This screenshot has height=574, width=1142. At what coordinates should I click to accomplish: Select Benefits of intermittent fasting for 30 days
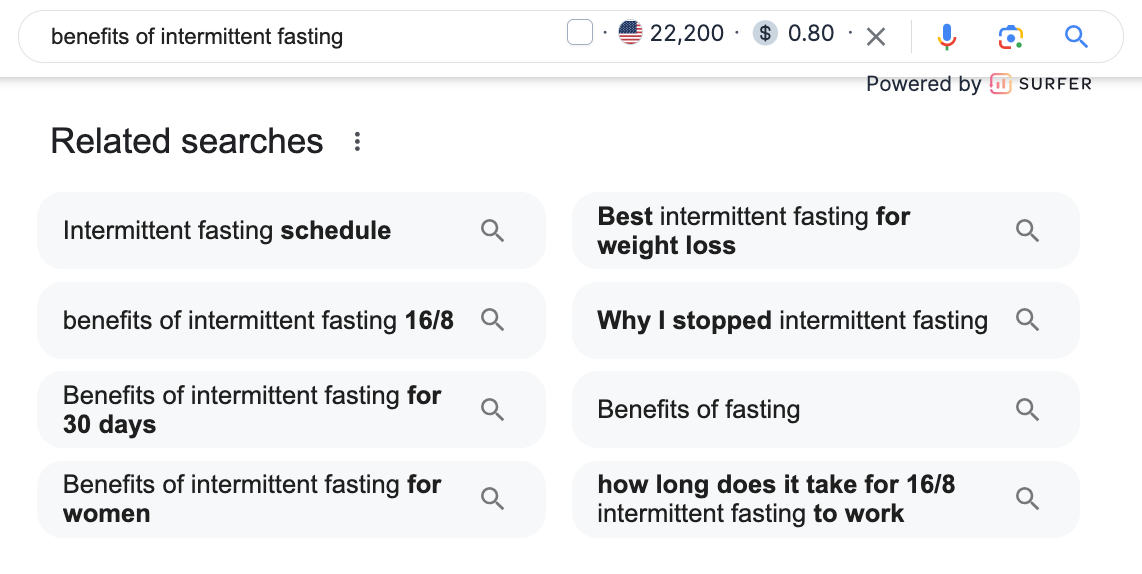pyautogui.click(x=252, y=409)
